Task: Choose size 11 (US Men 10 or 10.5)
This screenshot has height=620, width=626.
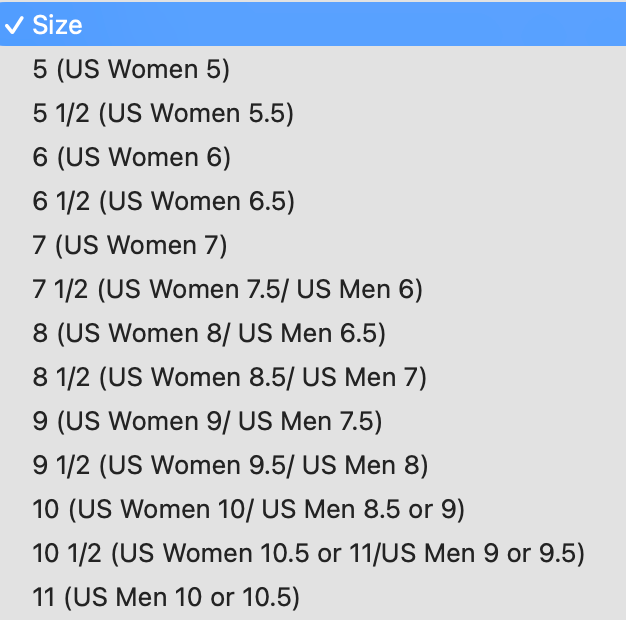Action: 165,598
